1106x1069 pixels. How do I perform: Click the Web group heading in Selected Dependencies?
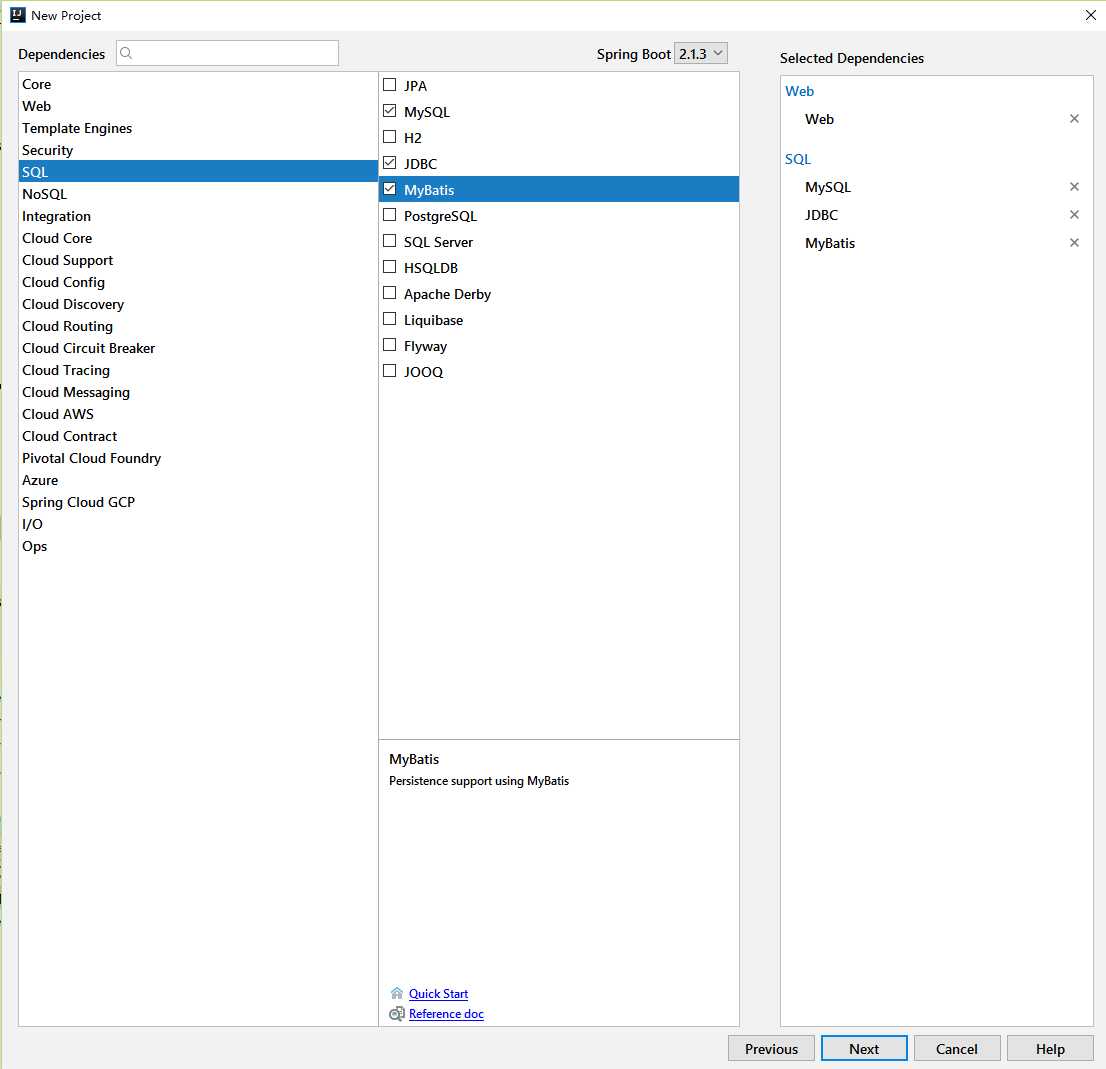799,91
